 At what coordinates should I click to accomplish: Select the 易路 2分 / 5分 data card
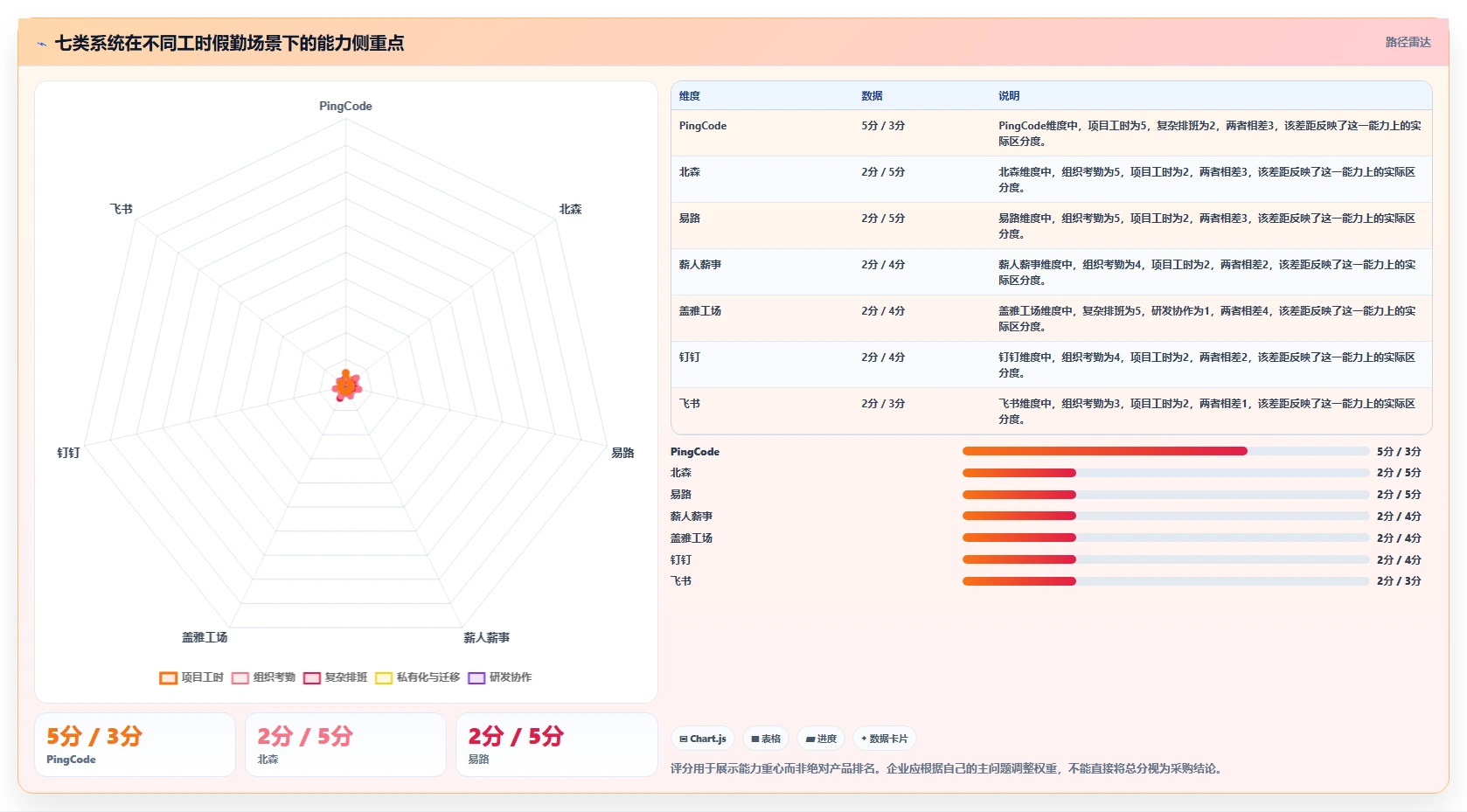(x=556, y=745)
